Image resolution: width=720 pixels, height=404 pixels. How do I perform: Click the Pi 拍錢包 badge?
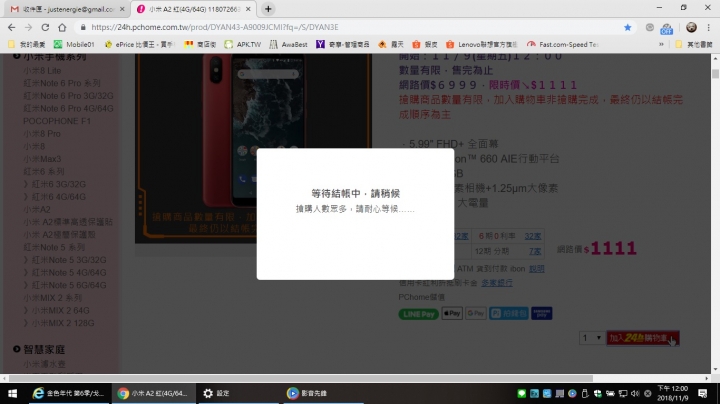[509, 314]
